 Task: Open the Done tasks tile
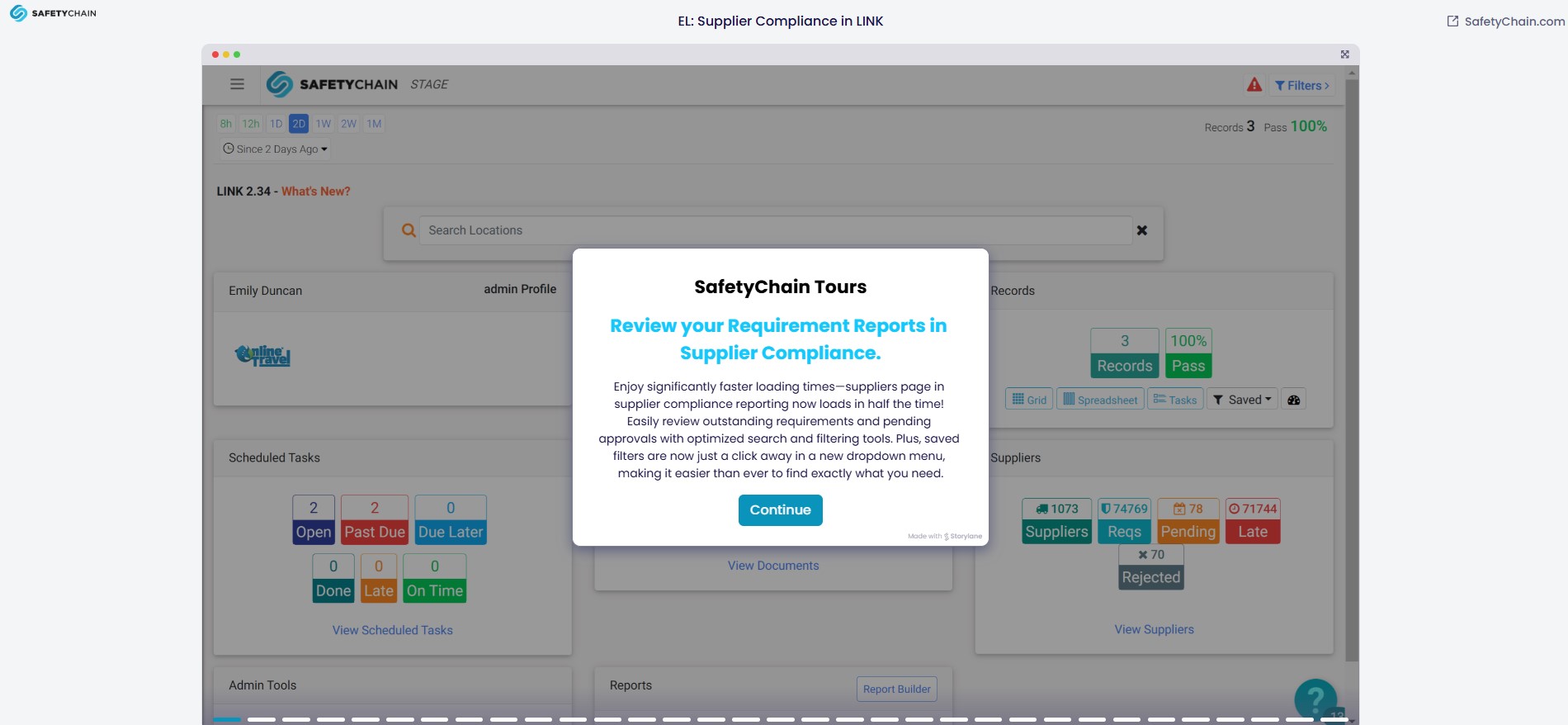tap(333, 578)
